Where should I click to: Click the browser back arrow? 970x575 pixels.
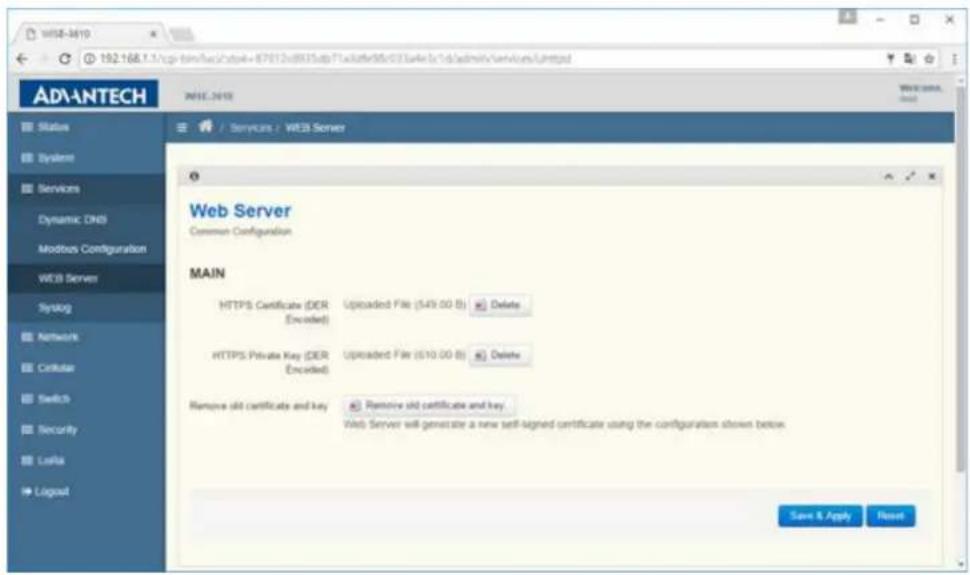coord(22,59)
